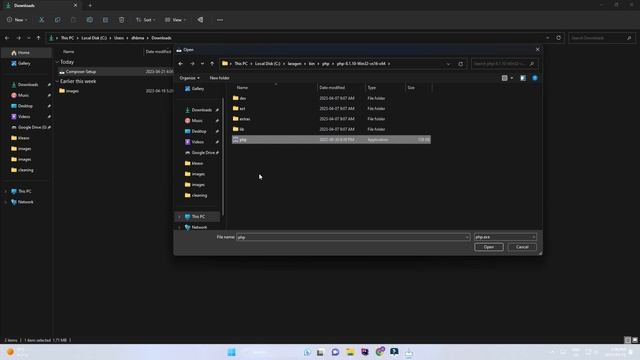Click the Copy icon in Explorer toolbar
640x360 pixels.
coord(58,20)
